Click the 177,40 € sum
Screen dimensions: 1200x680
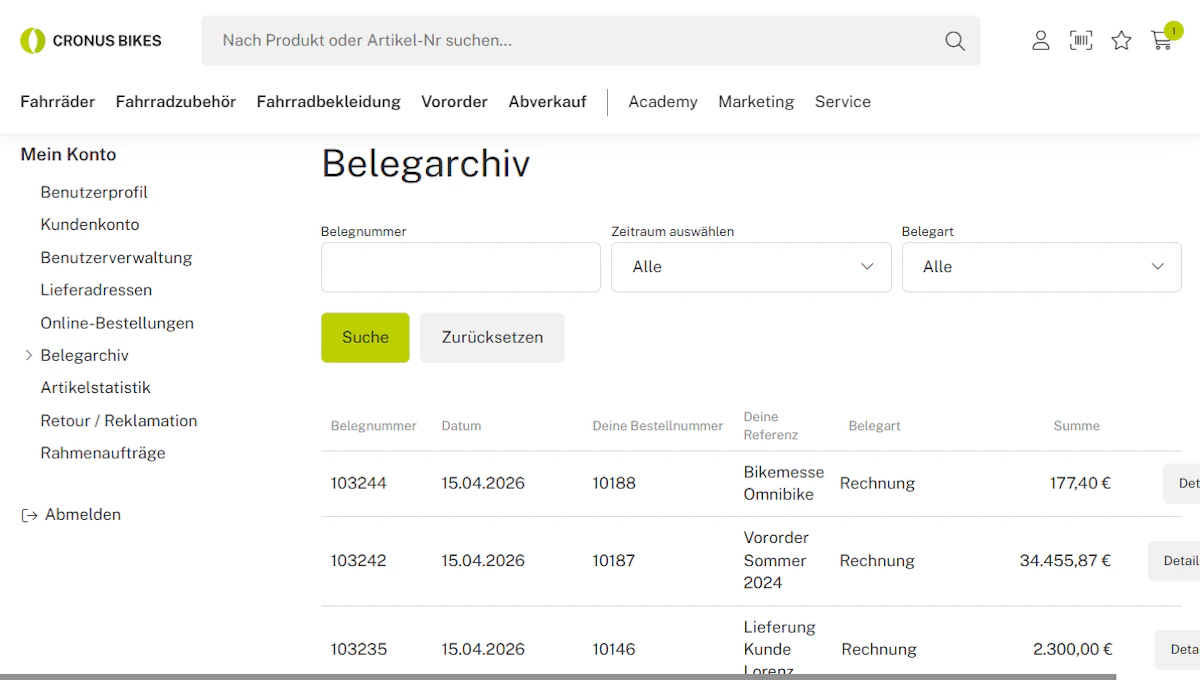click(x=1080, y=484)
